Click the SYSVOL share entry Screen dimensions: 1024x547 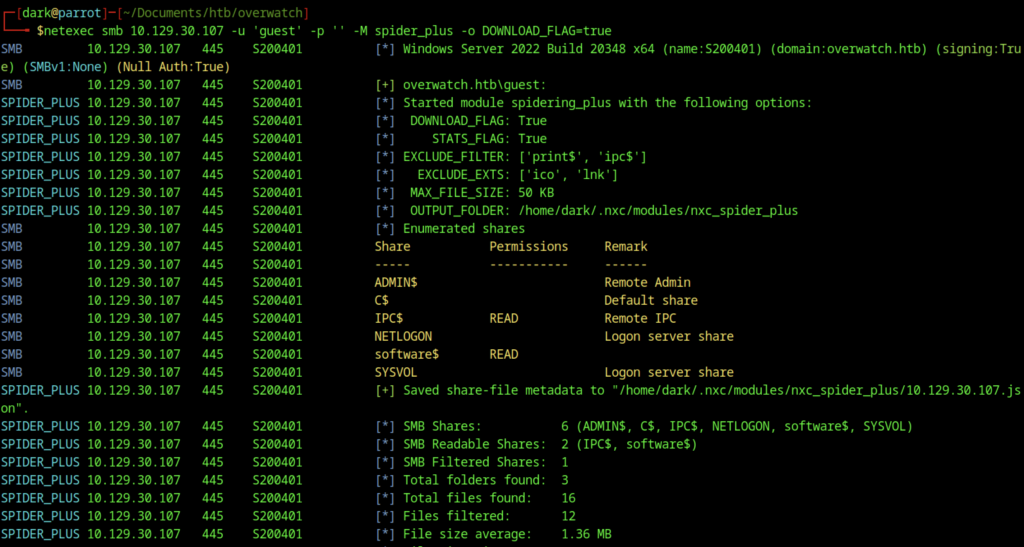[396, 373]
